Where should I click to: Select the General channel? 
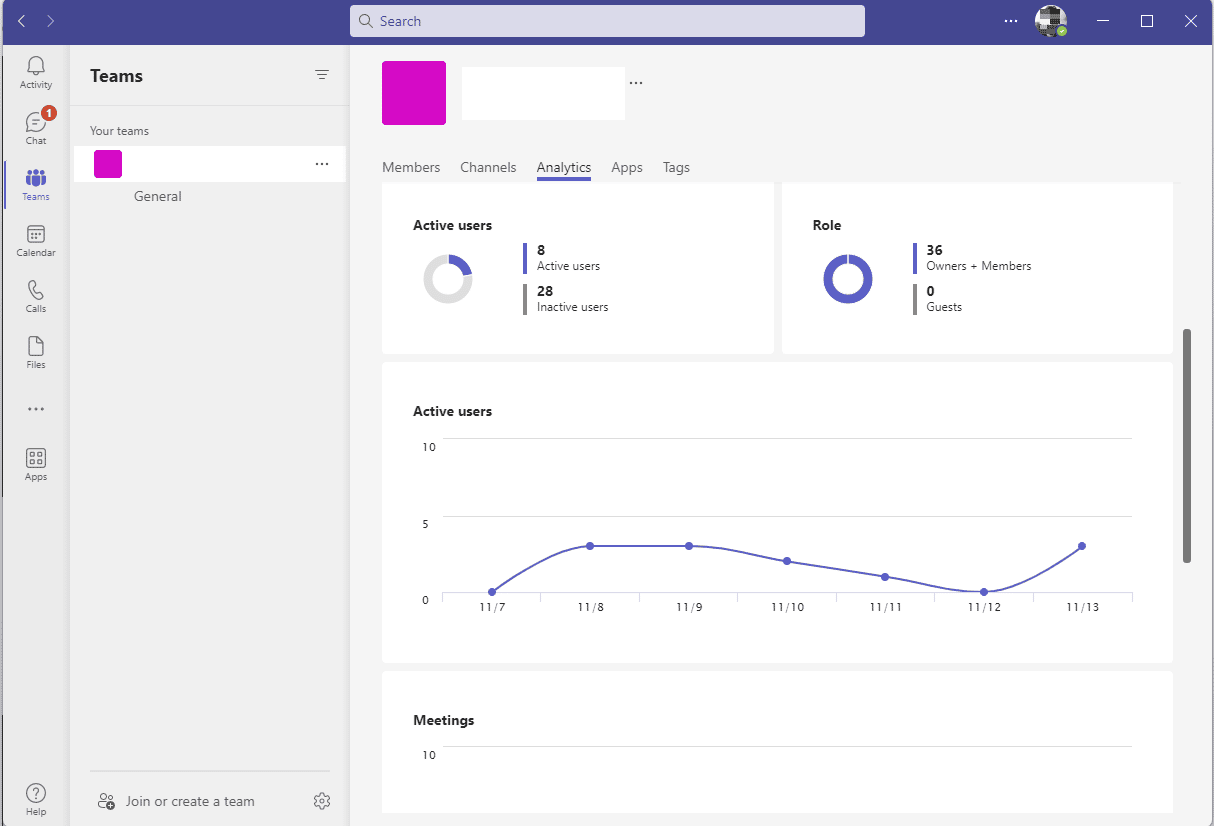coord(157,196)
